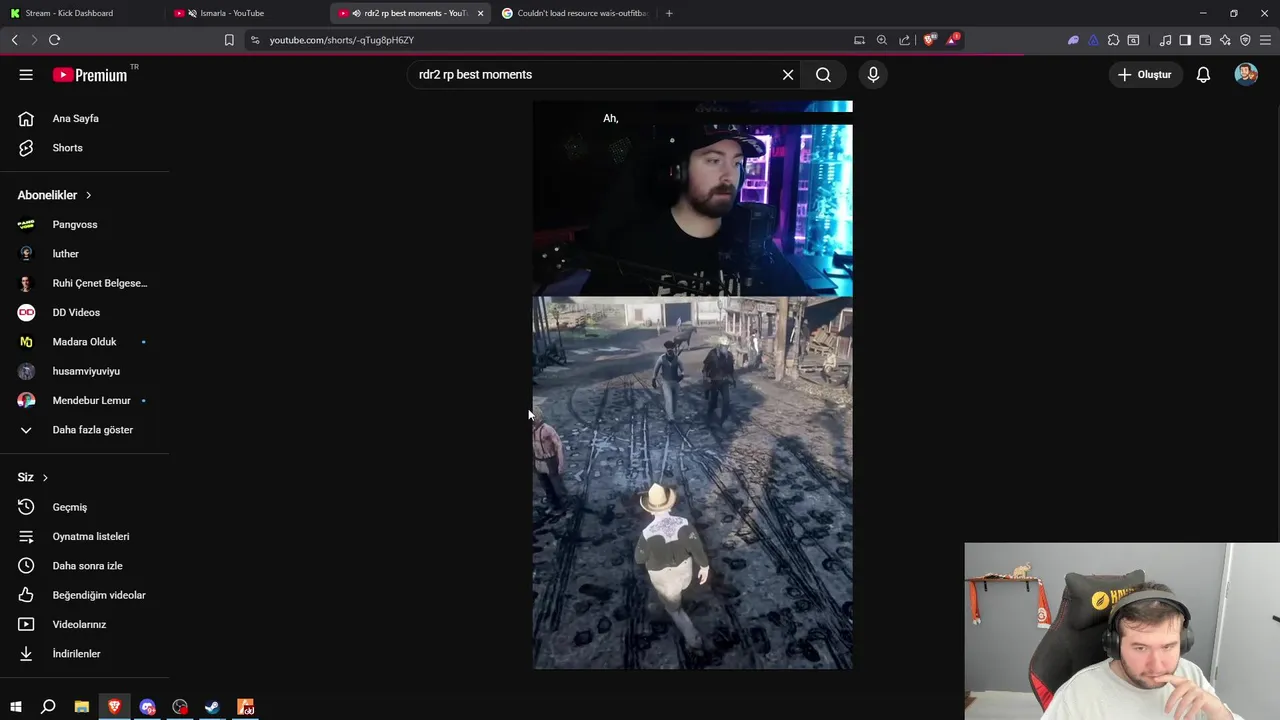
Task: Open the account avatar menu
Action: point(1246,75)
